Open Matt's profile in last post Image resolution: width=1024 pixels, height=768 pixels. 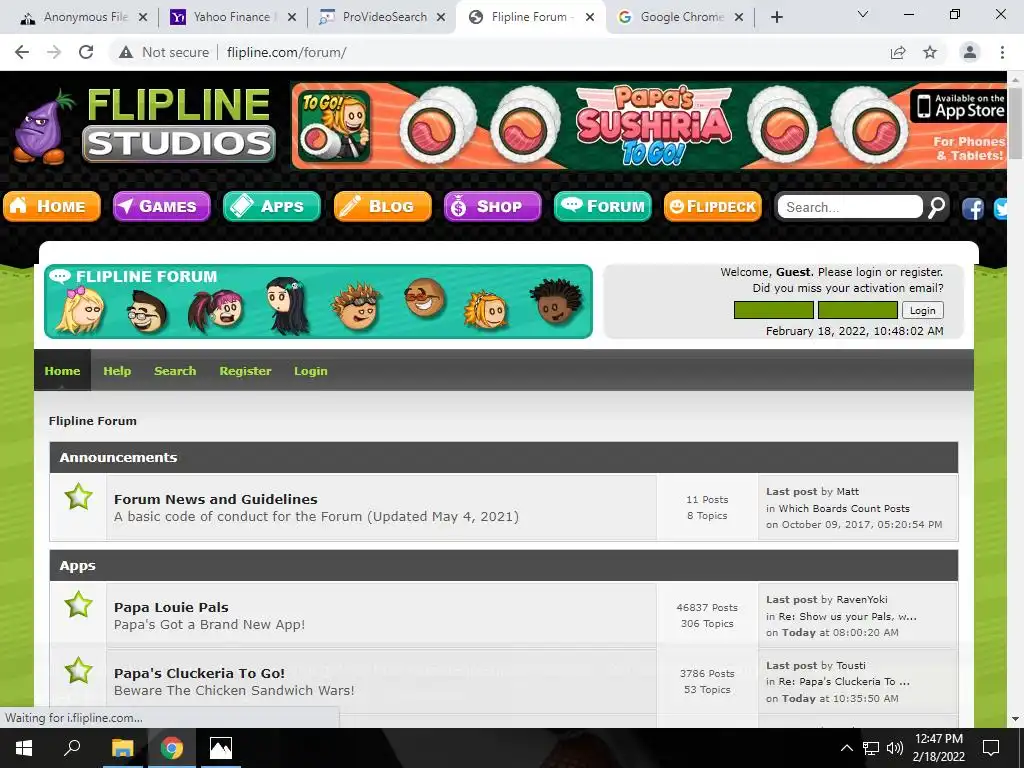click(848, 491)
